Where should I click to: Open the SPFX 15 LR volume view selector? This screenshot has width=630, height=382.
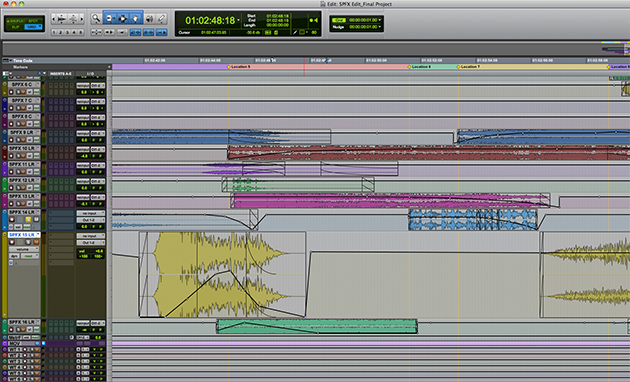(x=24, y=249)
